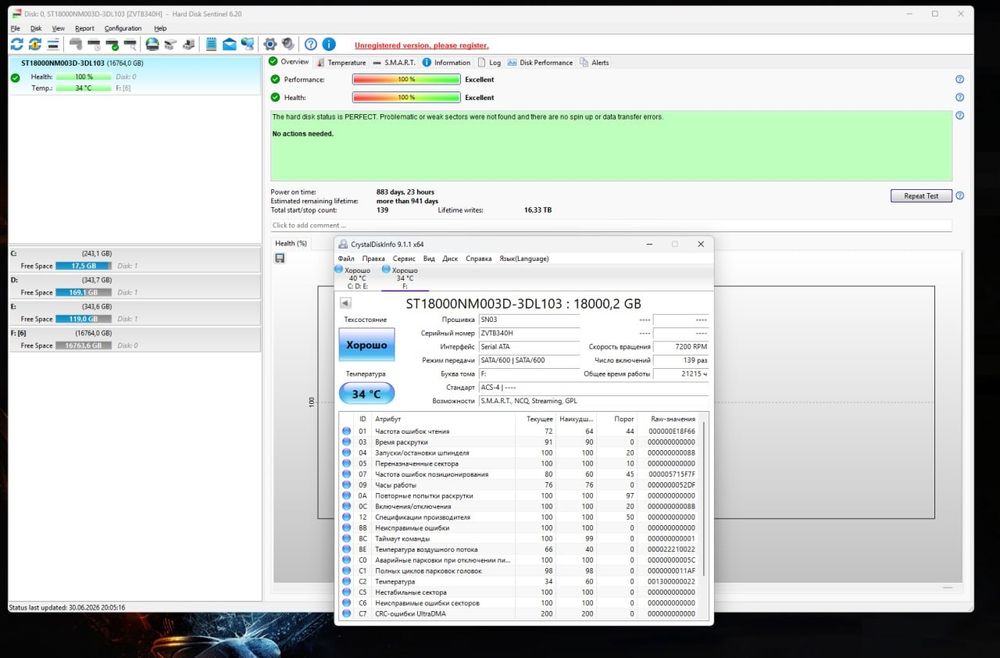Select the Overview tab

point(289,62)
